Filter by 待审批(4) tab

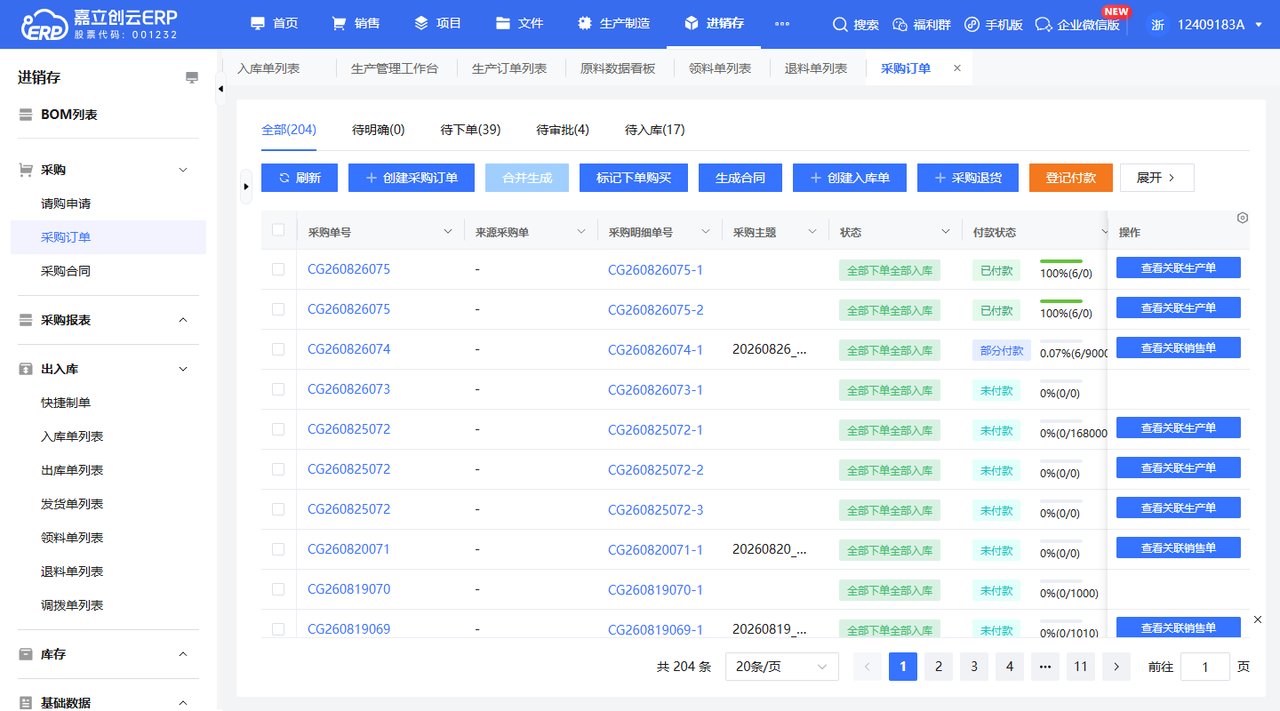[x=562, y=130]
